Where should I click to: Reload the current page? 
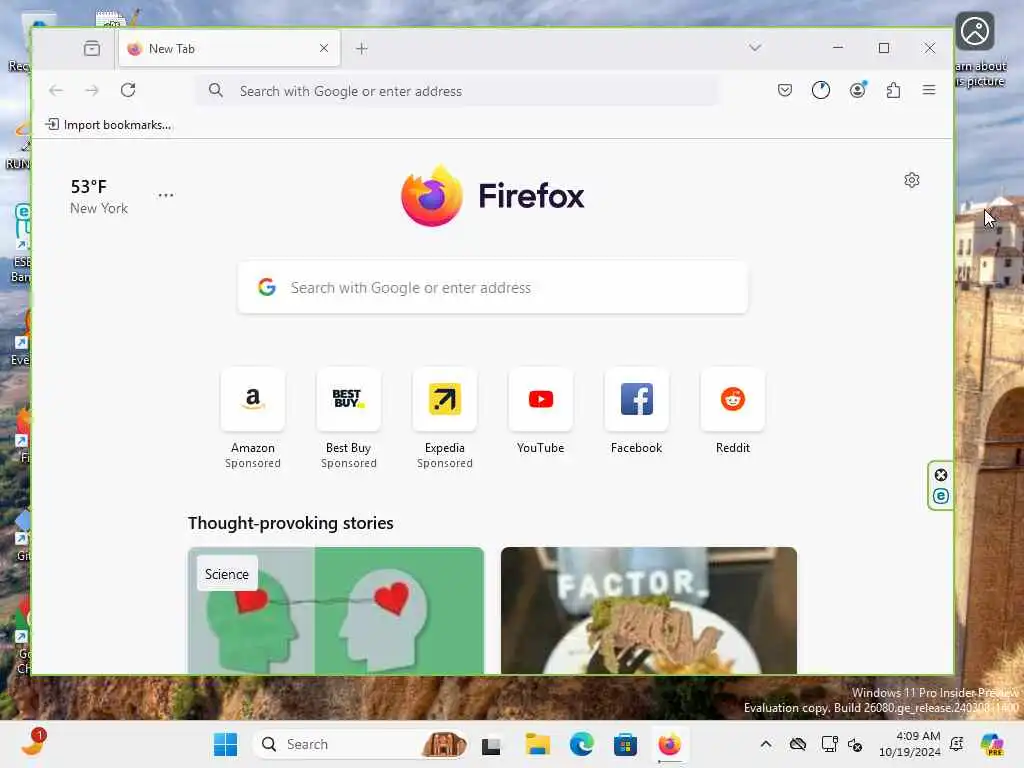coord(128,90)
